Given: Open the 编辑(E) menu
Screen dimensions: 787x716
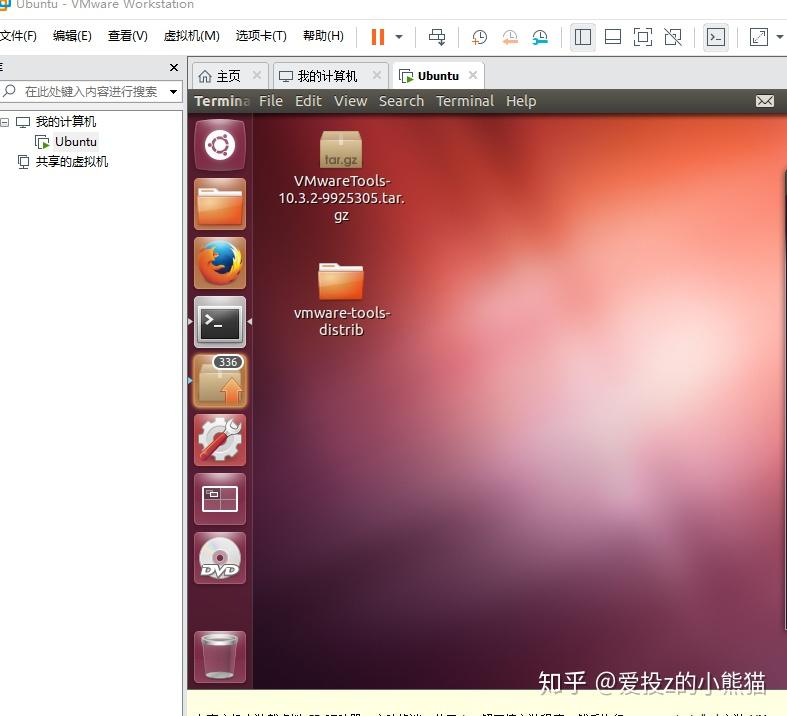Looking at the screenshot, I should pos(72,36).
